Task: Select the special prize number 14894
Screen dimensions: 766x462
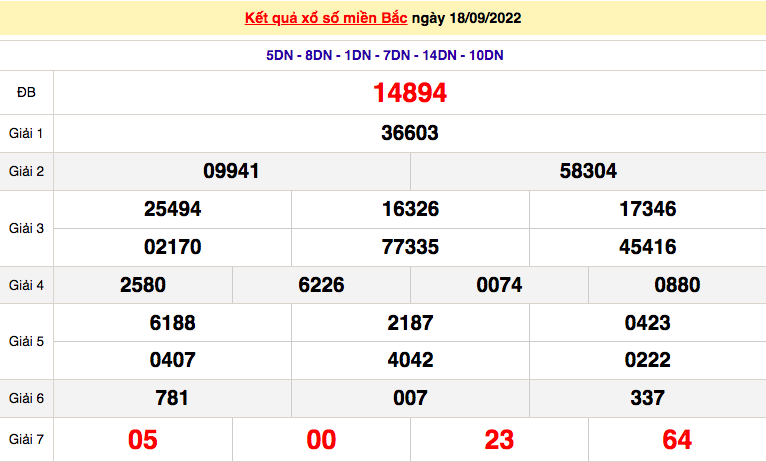Action: (409, 93)
